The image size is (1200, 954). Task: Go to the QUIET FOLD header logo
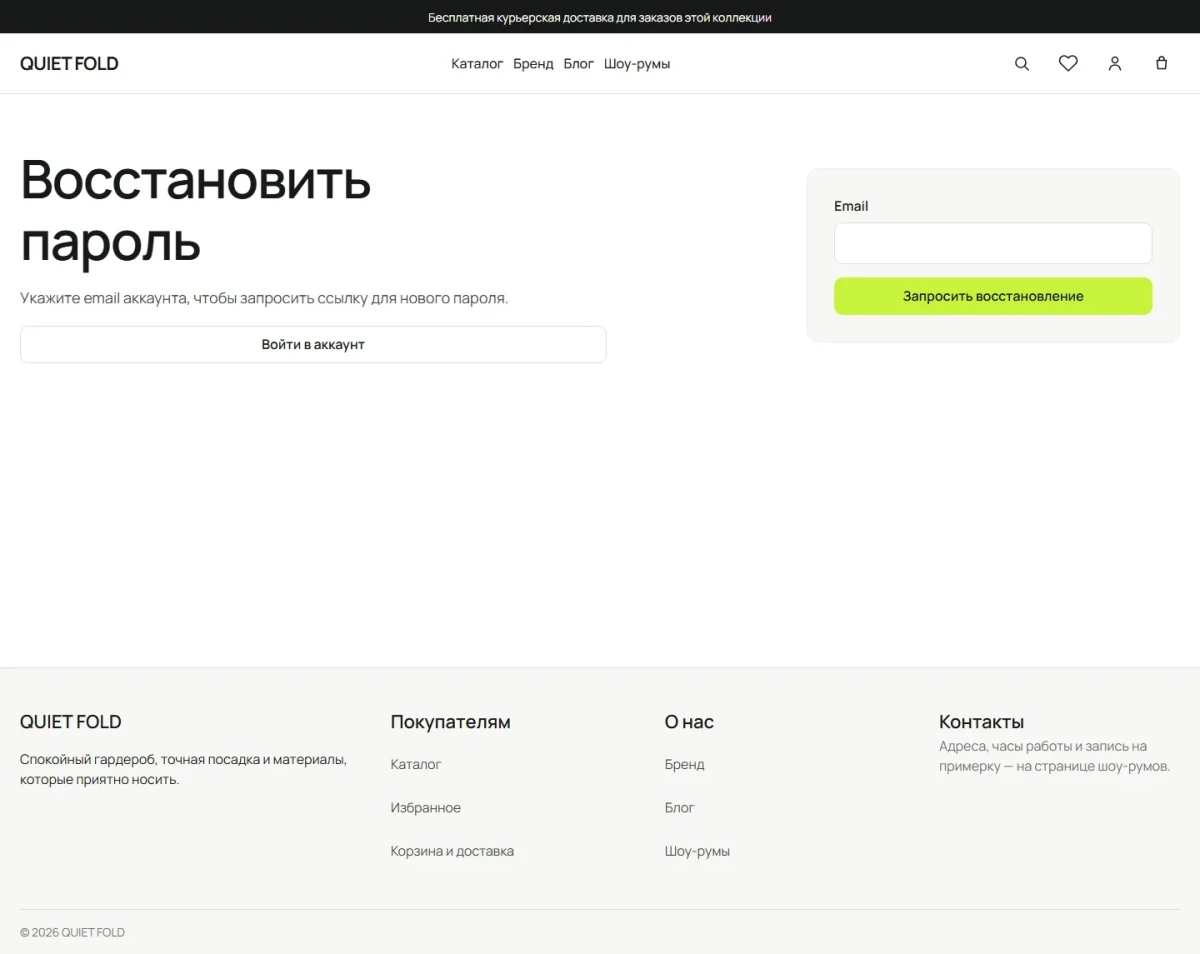[69, 63]
